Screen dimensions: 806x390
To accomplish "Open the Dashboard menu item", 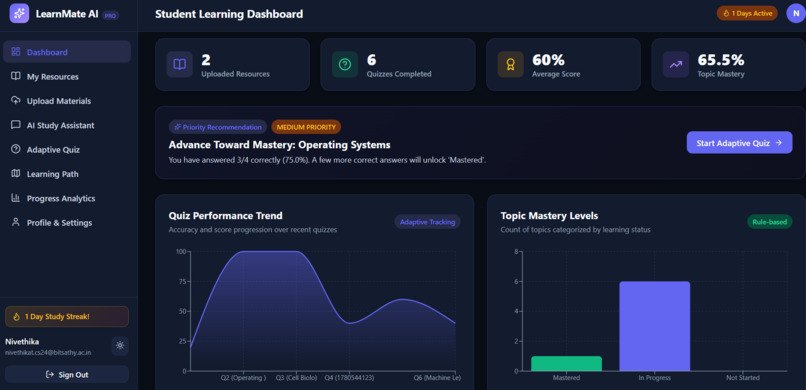I will pyautogui.click(x=67, y=52).
